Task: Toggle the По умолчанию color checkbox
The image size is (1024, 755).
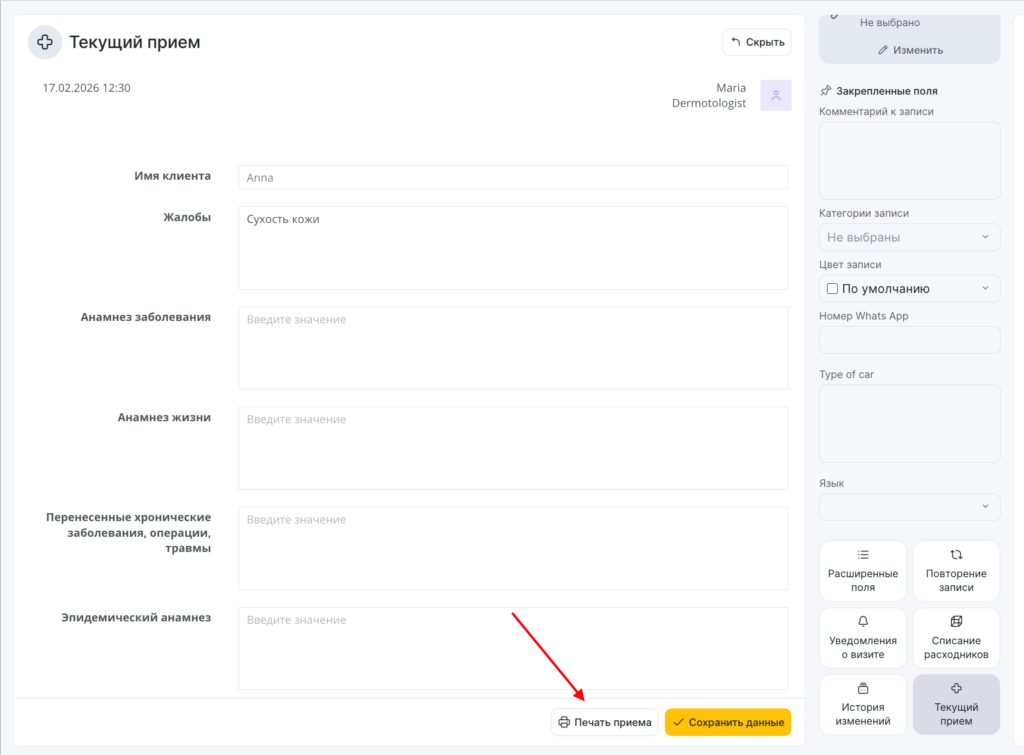Action: coord(832,289)
